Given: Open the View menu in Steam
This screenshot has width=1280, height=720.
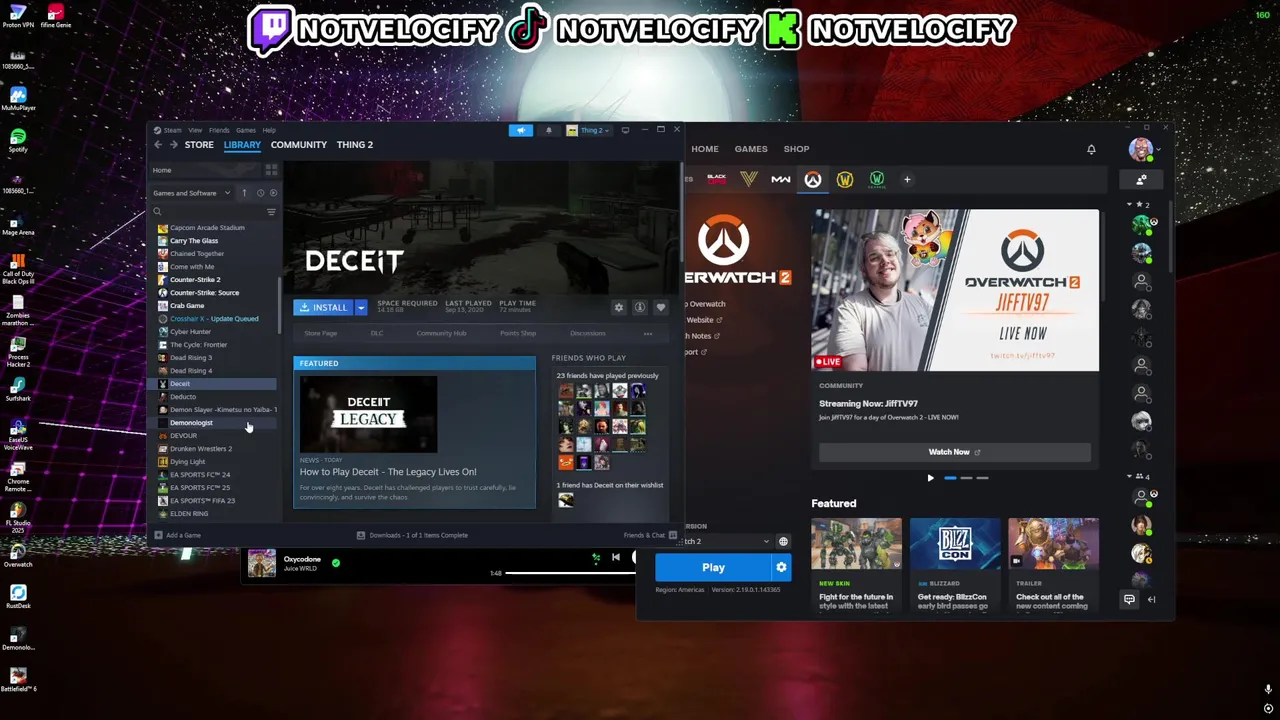Looking at the screenshot, I should 195,130.
